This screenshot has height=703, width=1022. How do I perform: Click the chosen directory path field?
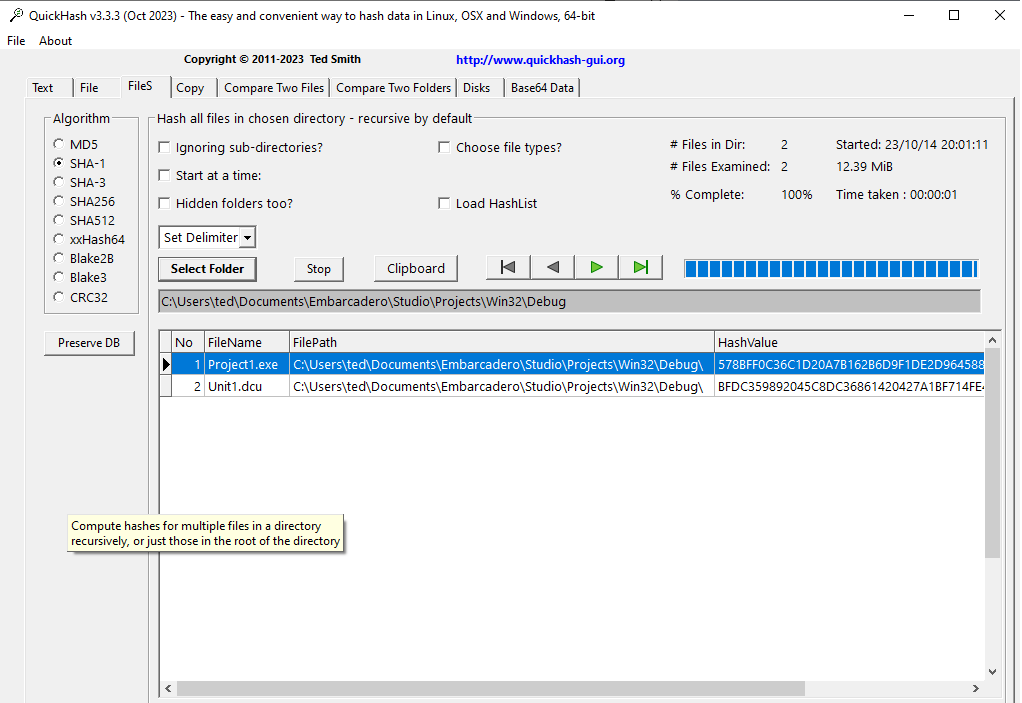coord(569,301)
